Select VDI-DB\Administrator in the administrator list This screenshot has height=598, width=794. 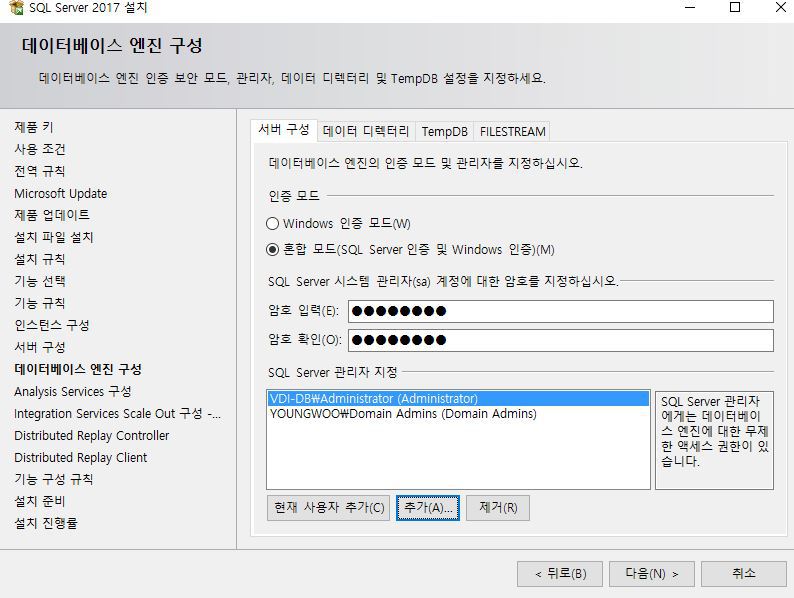click(458, 398)
